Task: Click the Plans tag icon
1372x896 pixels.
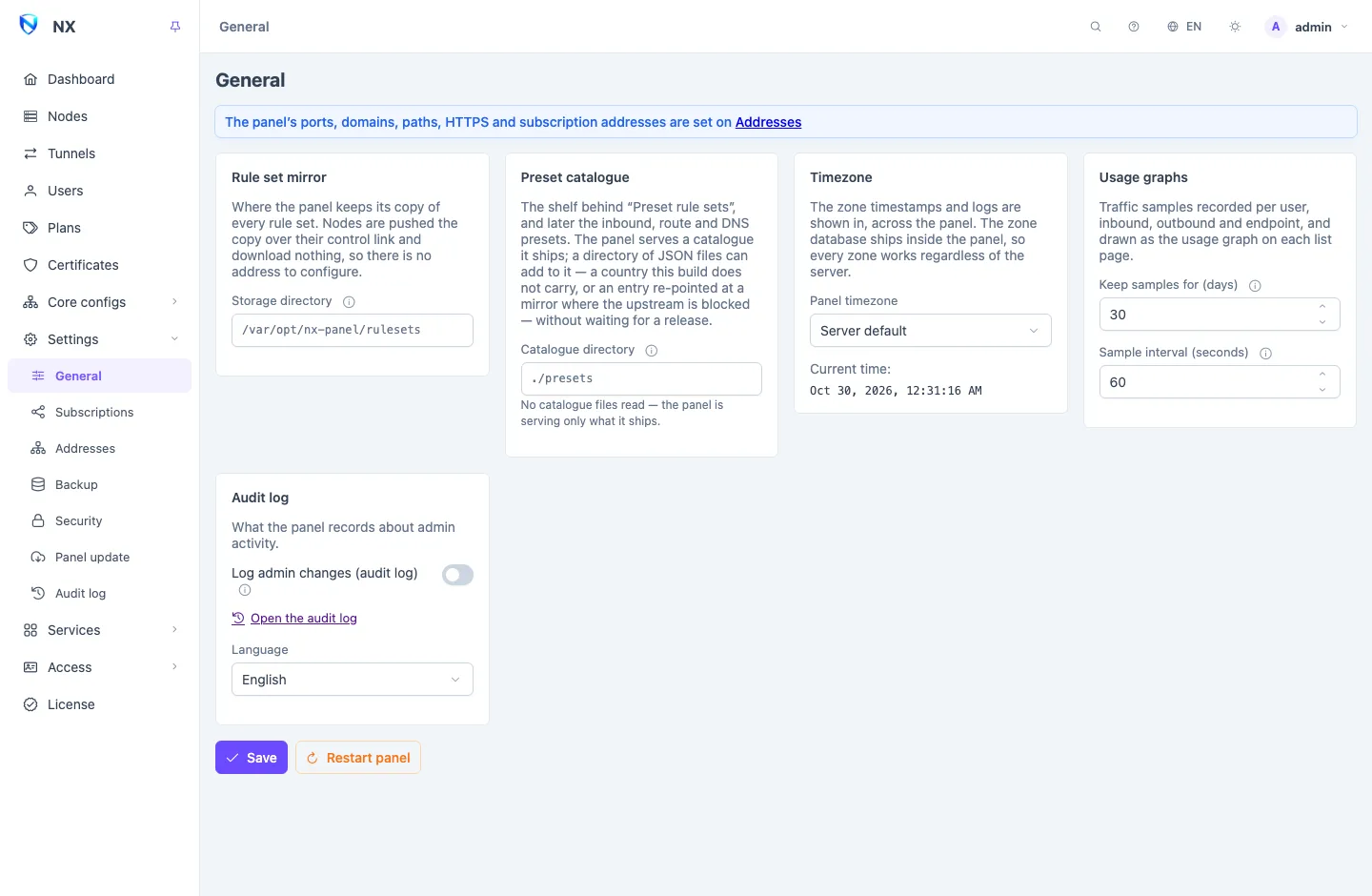Action: (x=30, y=228)
